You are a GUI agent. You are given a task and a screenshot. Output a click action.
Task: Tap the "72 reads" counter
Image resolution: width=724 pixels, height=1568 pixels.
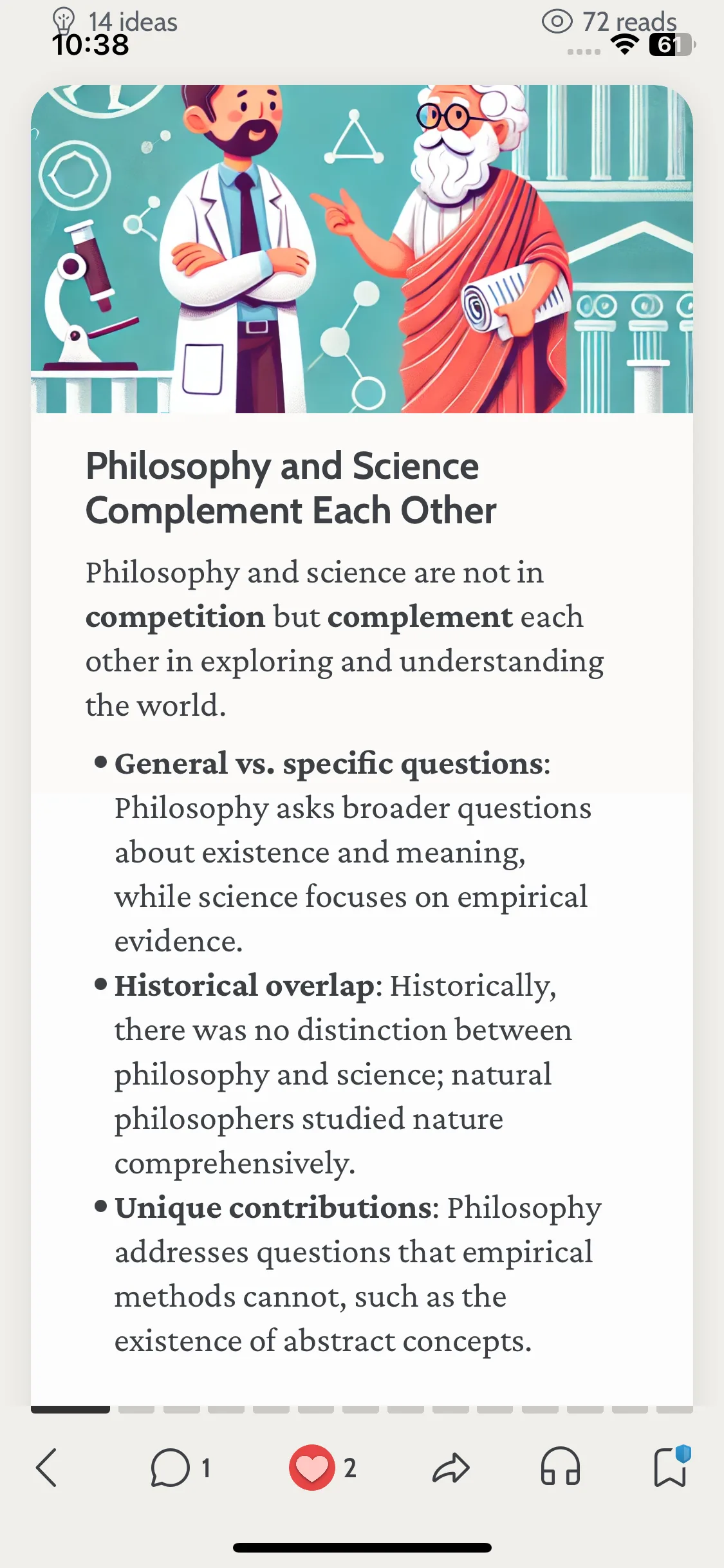[629, 22]
